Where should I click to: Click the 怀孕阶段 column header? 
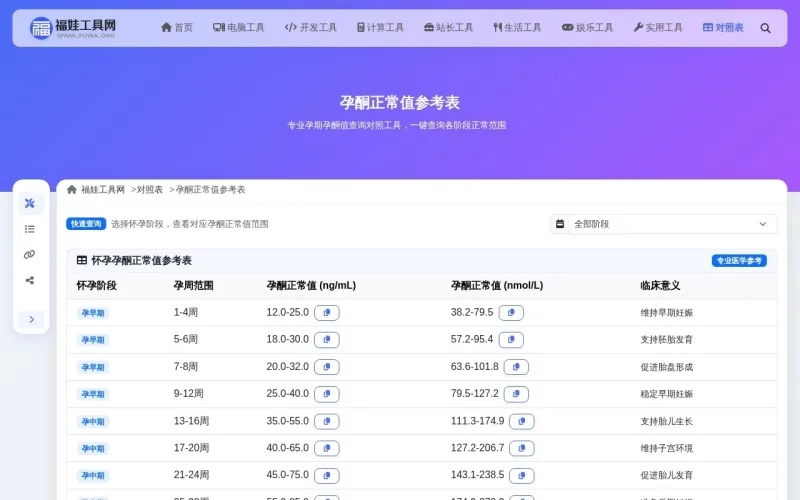point(96,286)
